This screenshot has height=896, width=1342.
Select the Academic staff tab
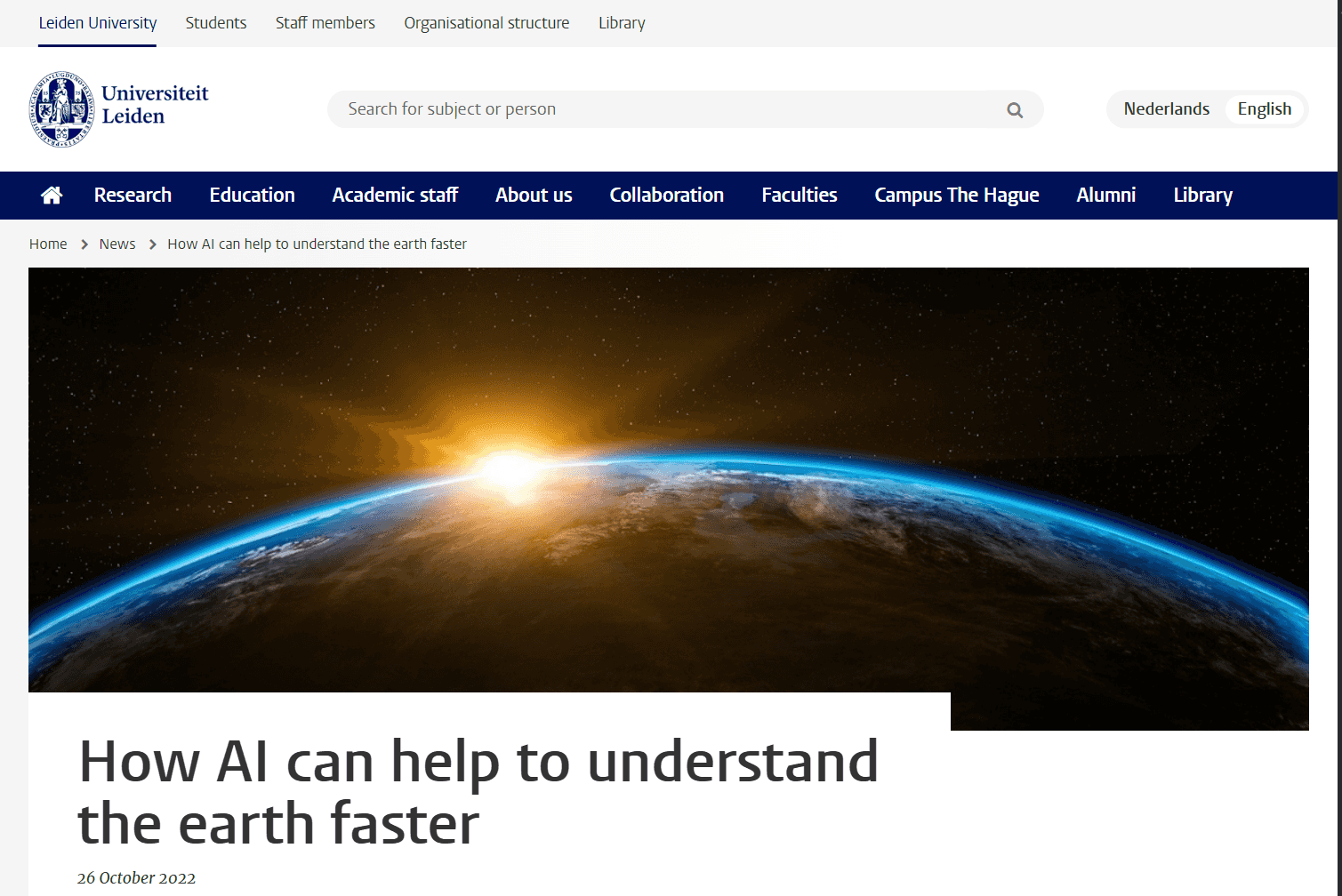click(x=395, y=195)
